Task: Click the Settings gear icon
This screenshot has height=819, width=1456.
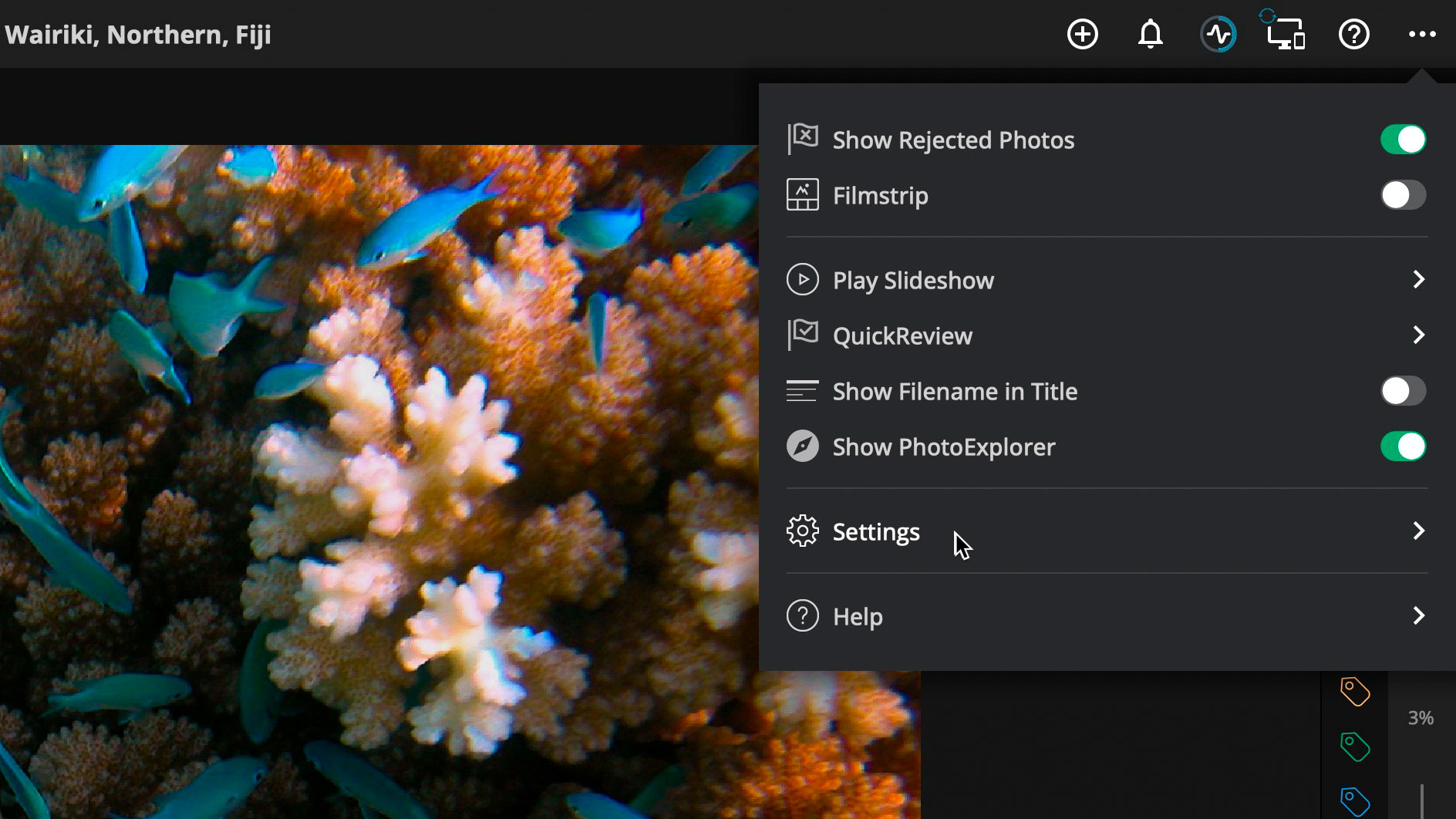Action: pos(802,531)
